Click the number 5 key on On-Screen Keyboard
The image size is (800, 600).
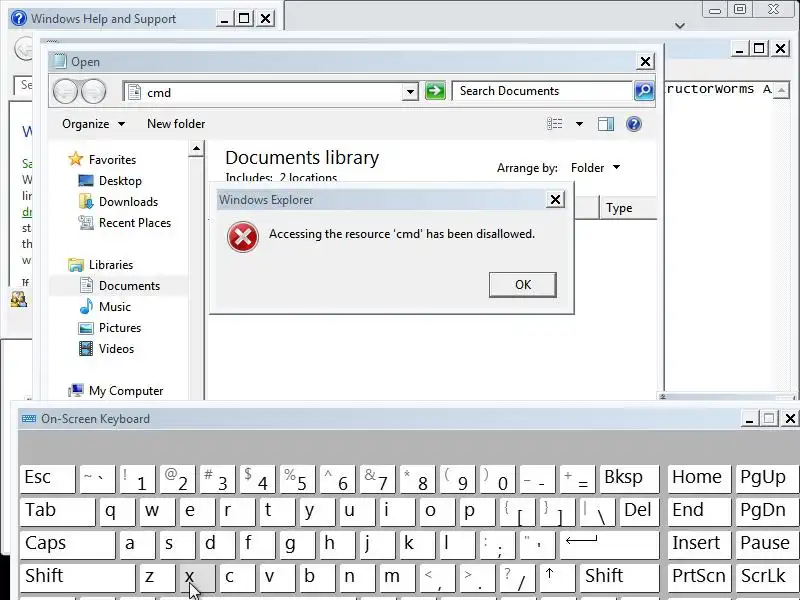pos(297,479)
